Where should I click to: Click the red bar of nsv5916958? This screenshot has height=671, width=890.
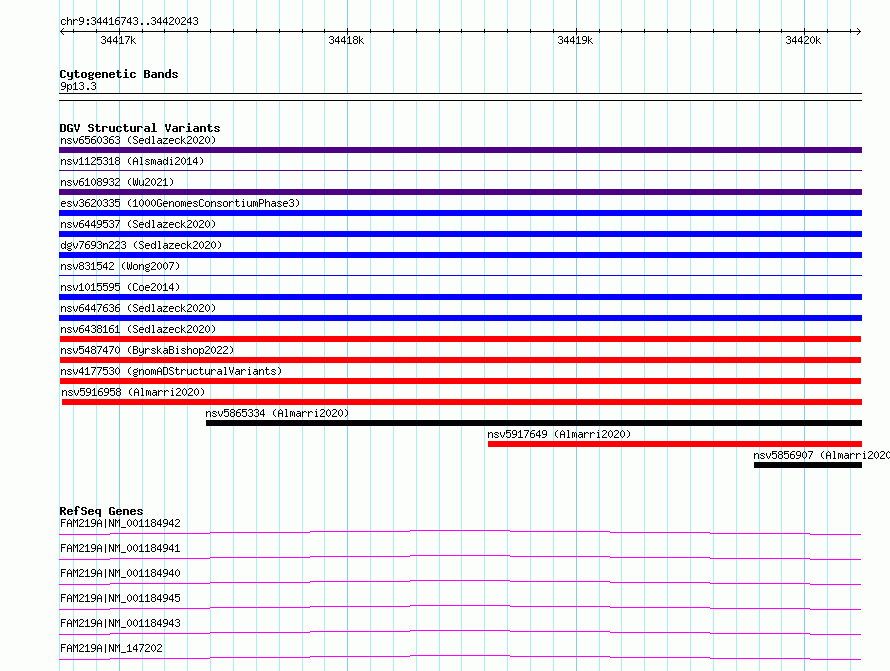(461, 402)
